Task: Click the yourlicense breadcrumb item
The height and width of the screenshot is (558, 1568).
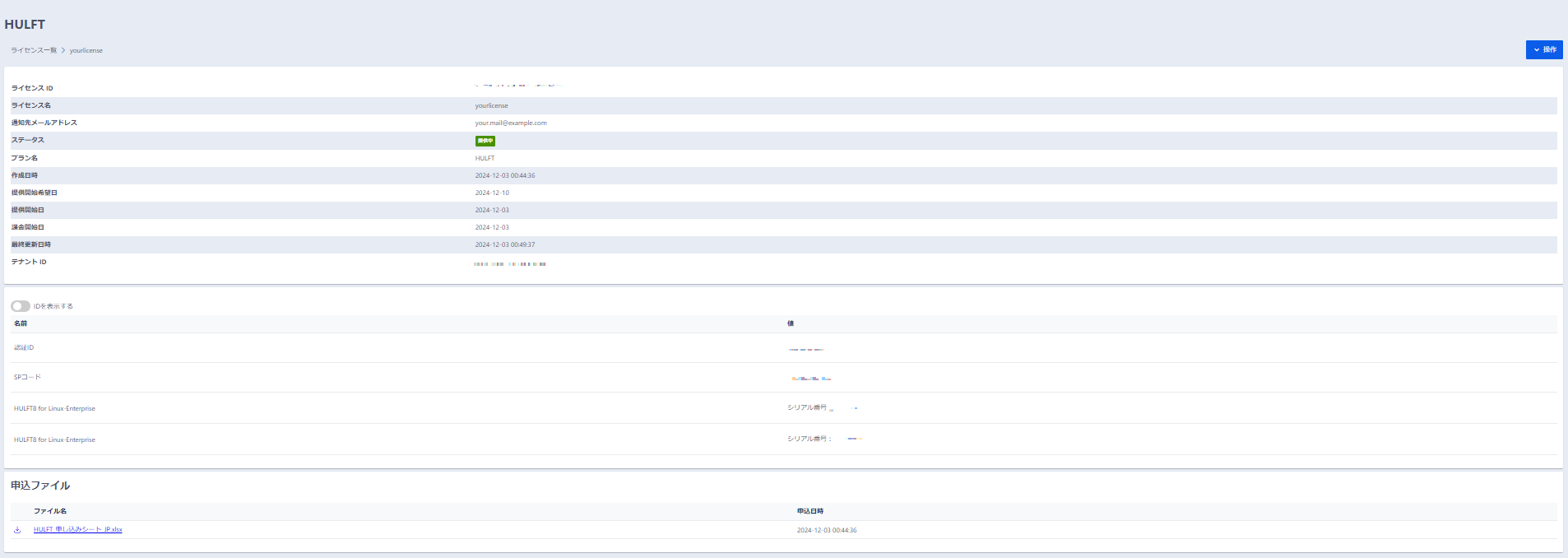Action: click(x=86, y=50)
